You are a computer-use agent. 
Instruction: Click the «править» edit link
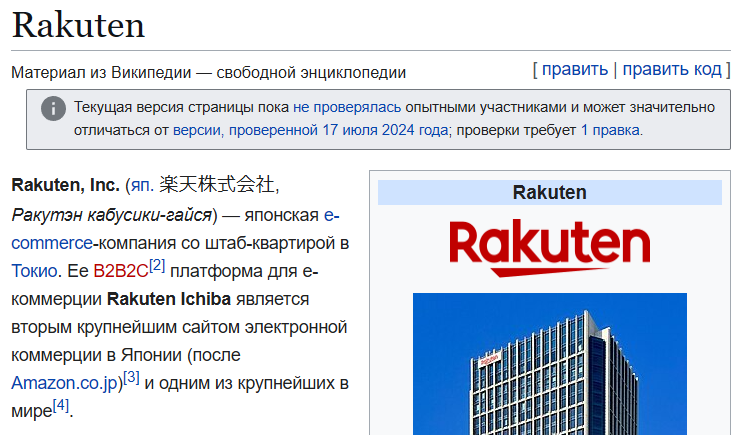coord(575,69)
